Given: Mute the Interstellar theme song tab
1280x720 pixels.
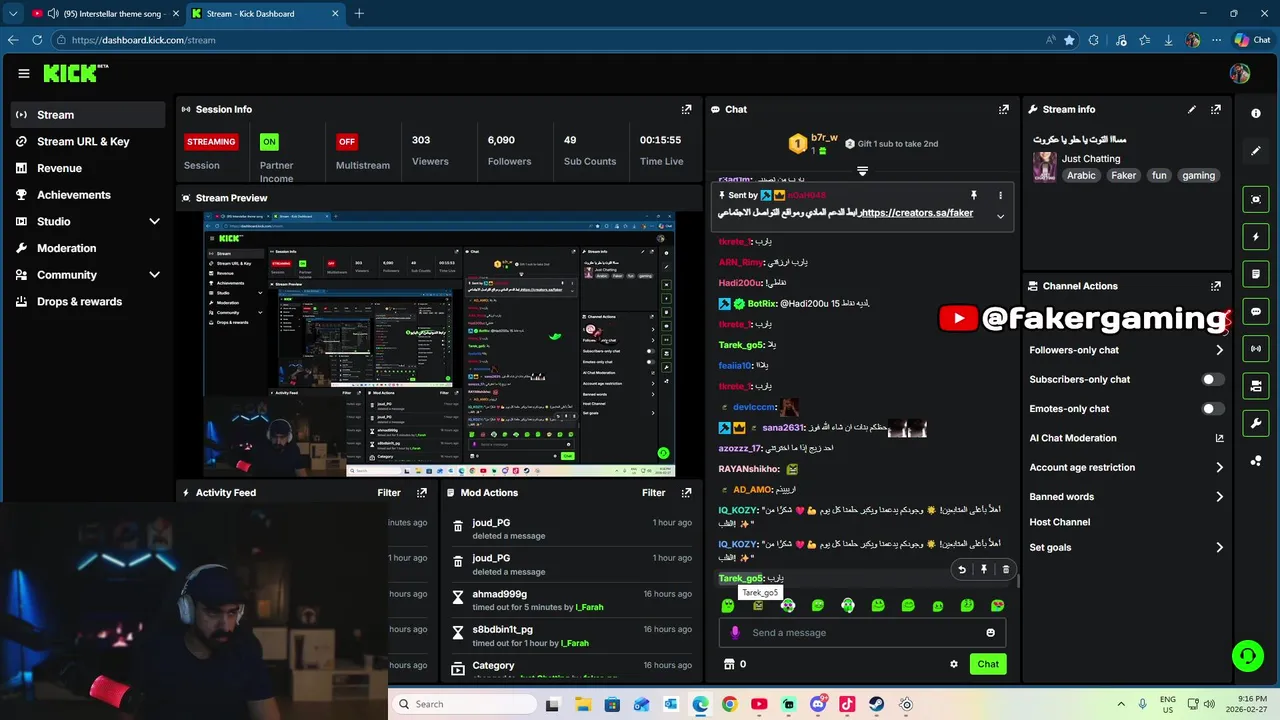Looking at the screenshot, I should 52,14.
